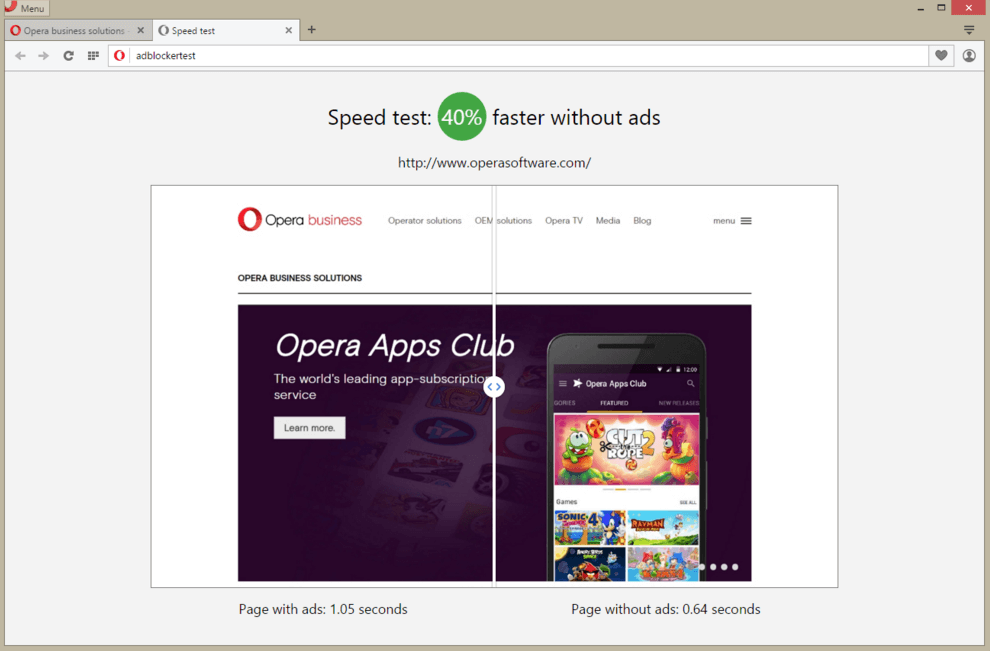The width and height of the screenshot is (990, 651).
Task: Close the Speed test tab
Action: (x=289, y=31)
